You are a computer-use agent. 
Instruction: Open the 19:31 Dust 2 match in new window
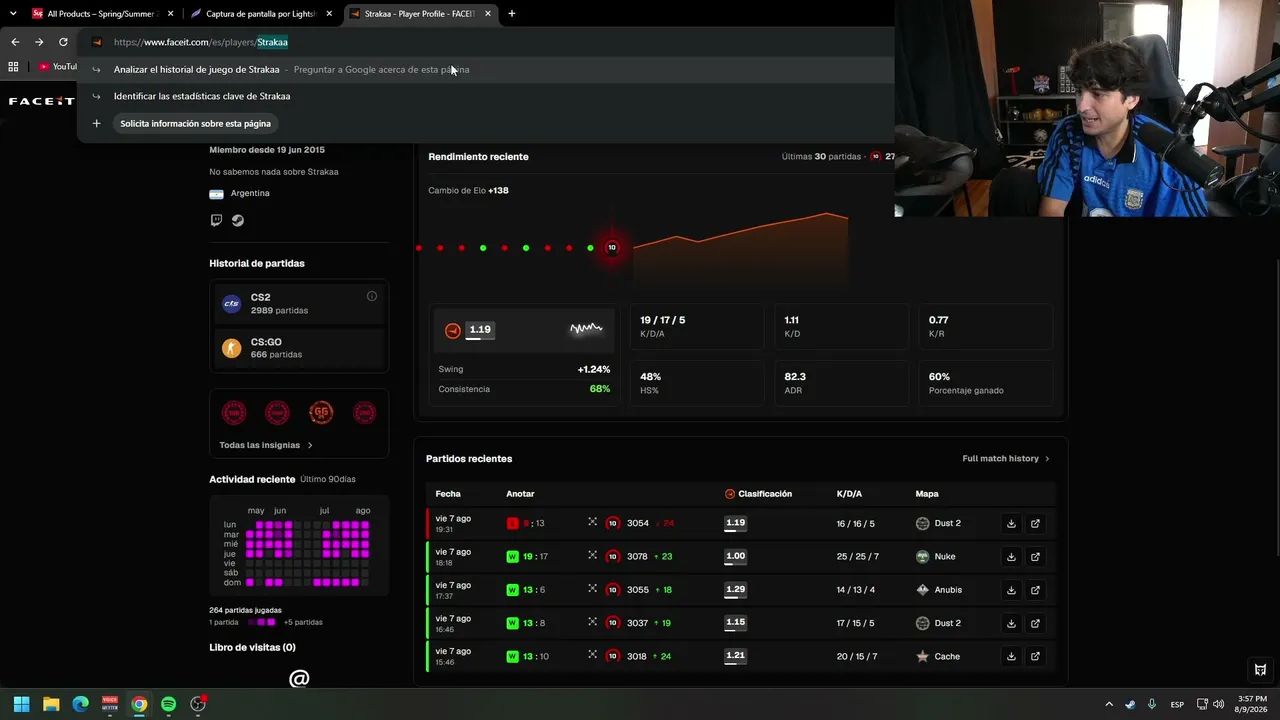pyautogui.click(x=1035, y=523)
